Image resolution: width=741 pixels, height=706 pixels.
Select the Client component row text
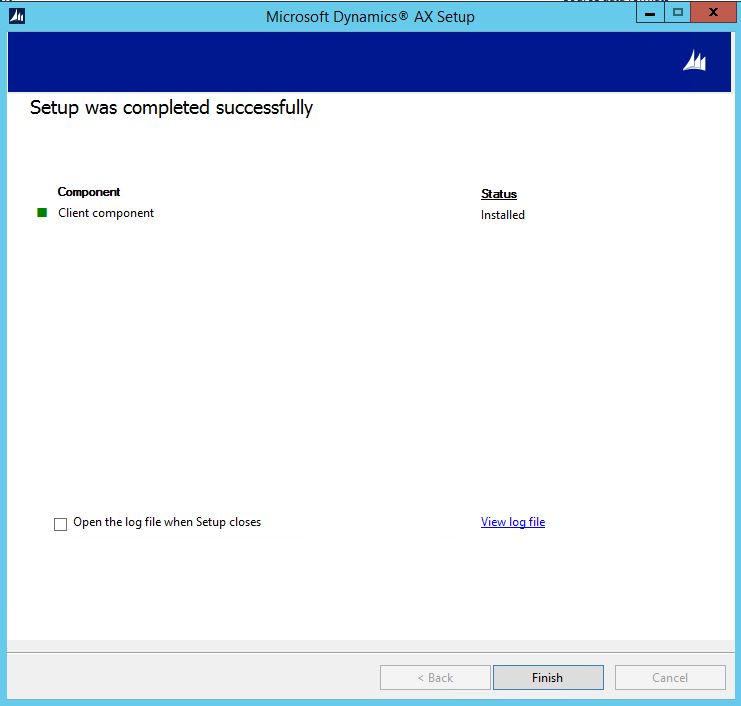[x=106, y=213]
